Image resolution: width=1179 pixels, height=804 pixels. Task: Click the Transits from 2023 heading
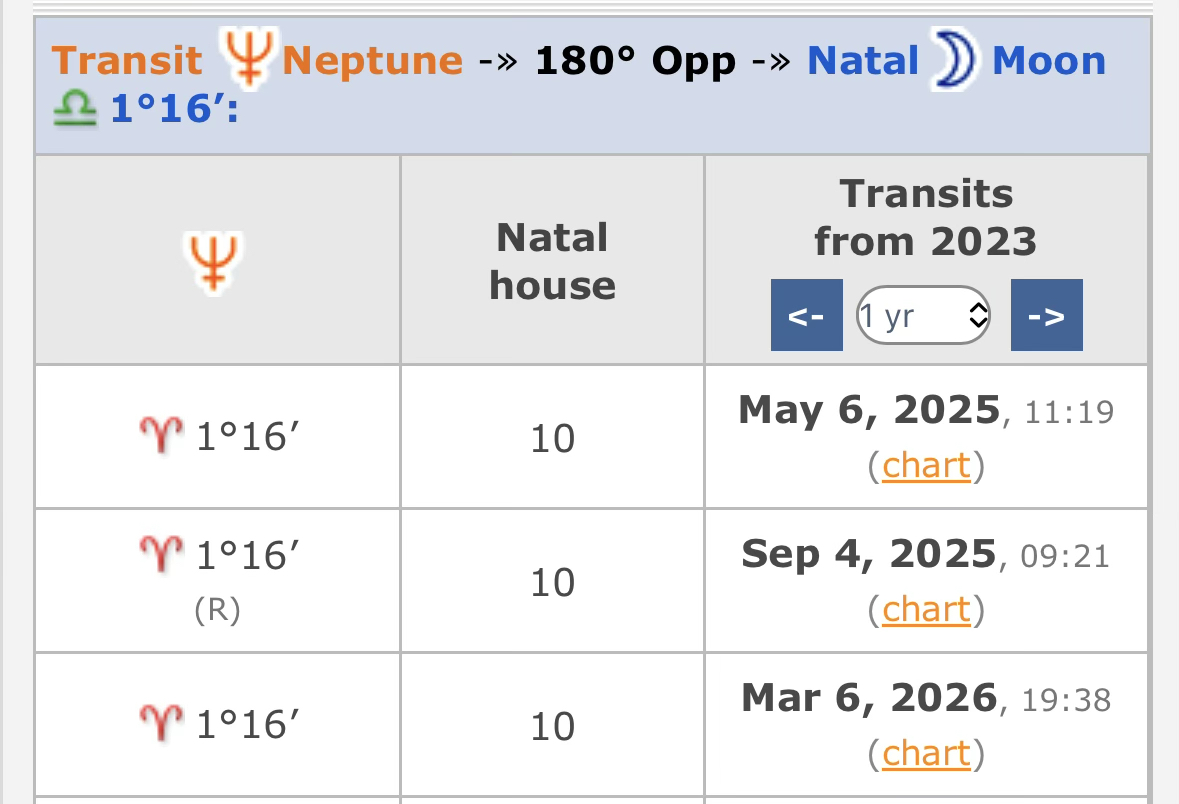[926, 217]
